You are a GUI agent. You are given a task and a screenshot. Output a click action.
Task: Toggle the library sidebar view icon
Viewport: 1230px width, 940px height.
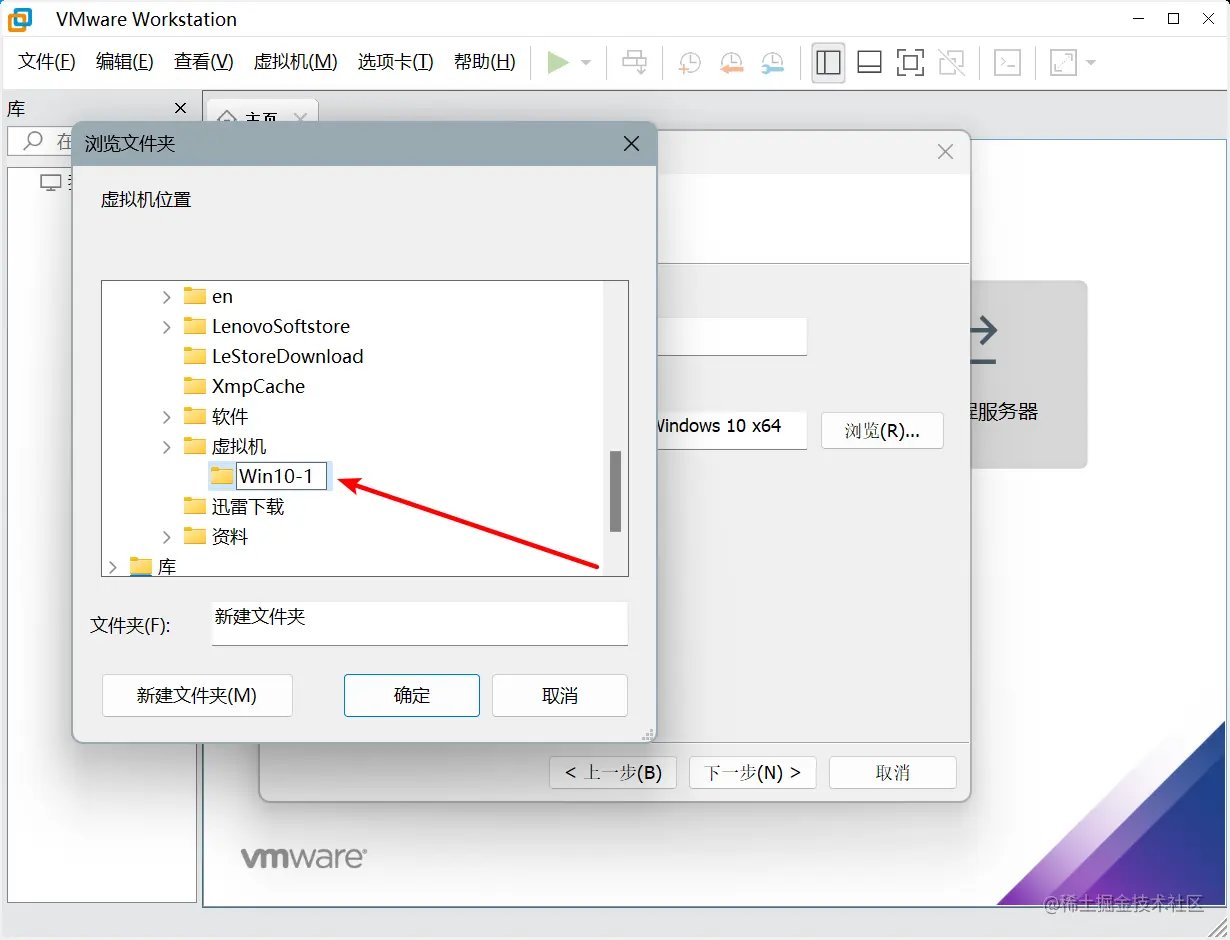tap(828, 63)
